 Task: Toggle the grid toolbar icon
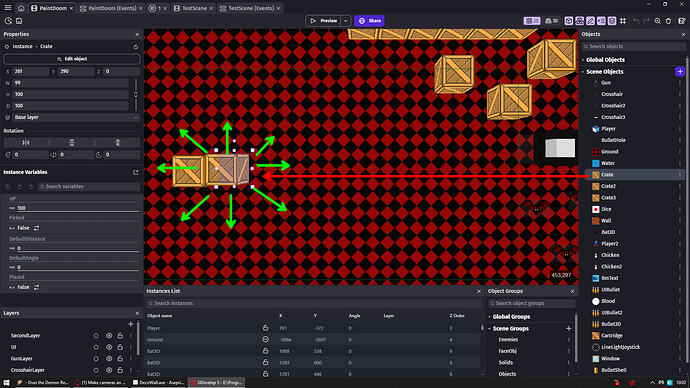tap(623, 21)
